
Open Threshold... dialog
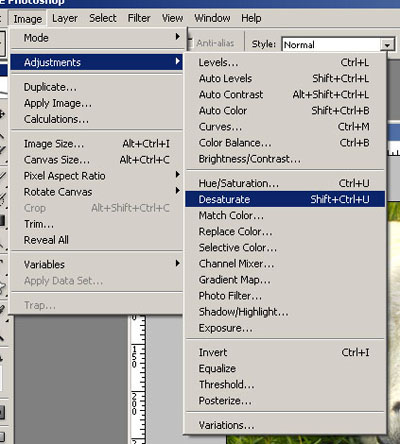[285, 384]
